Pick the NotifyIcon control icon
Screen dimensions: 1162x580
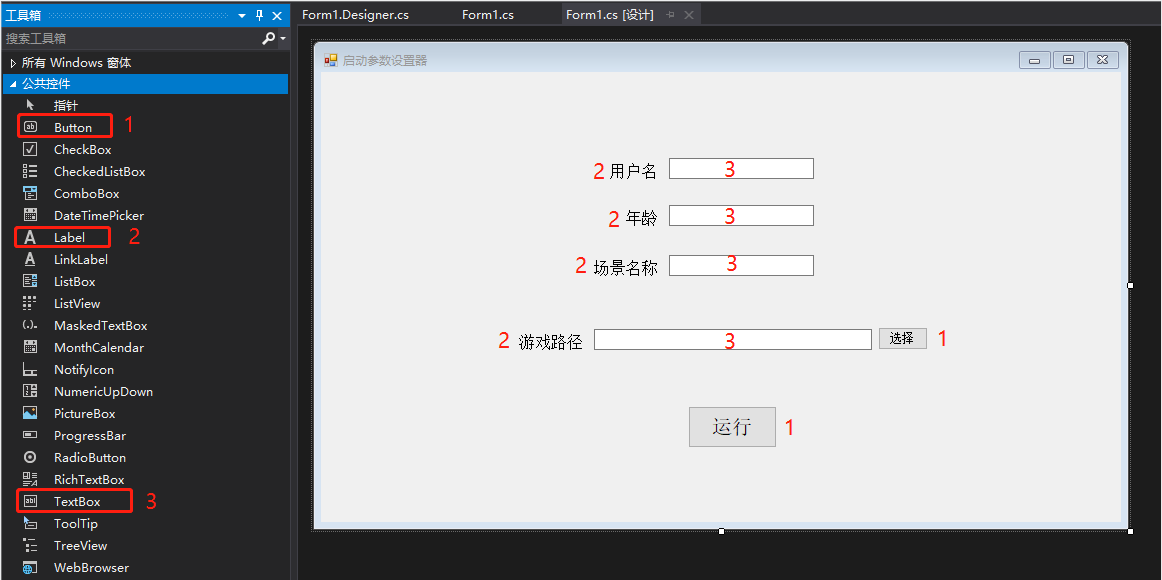[30, 370]
